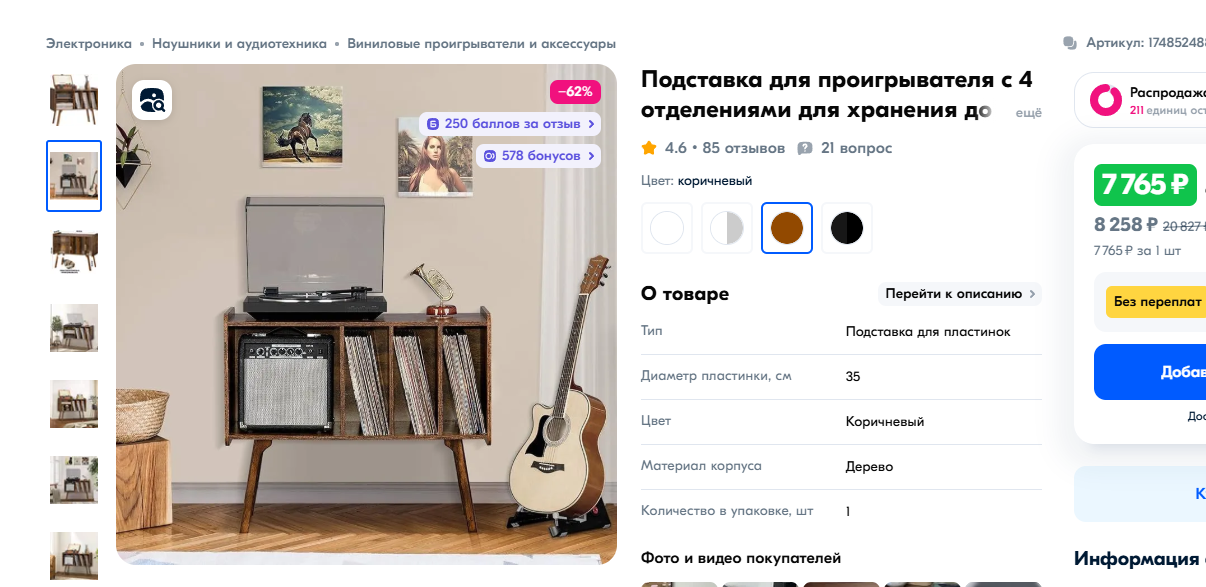This screenshot has width=1206, height=587.
Task: Click the copy icon beside Артикул
Action: pyautogui.click(x=1070, y=43)
